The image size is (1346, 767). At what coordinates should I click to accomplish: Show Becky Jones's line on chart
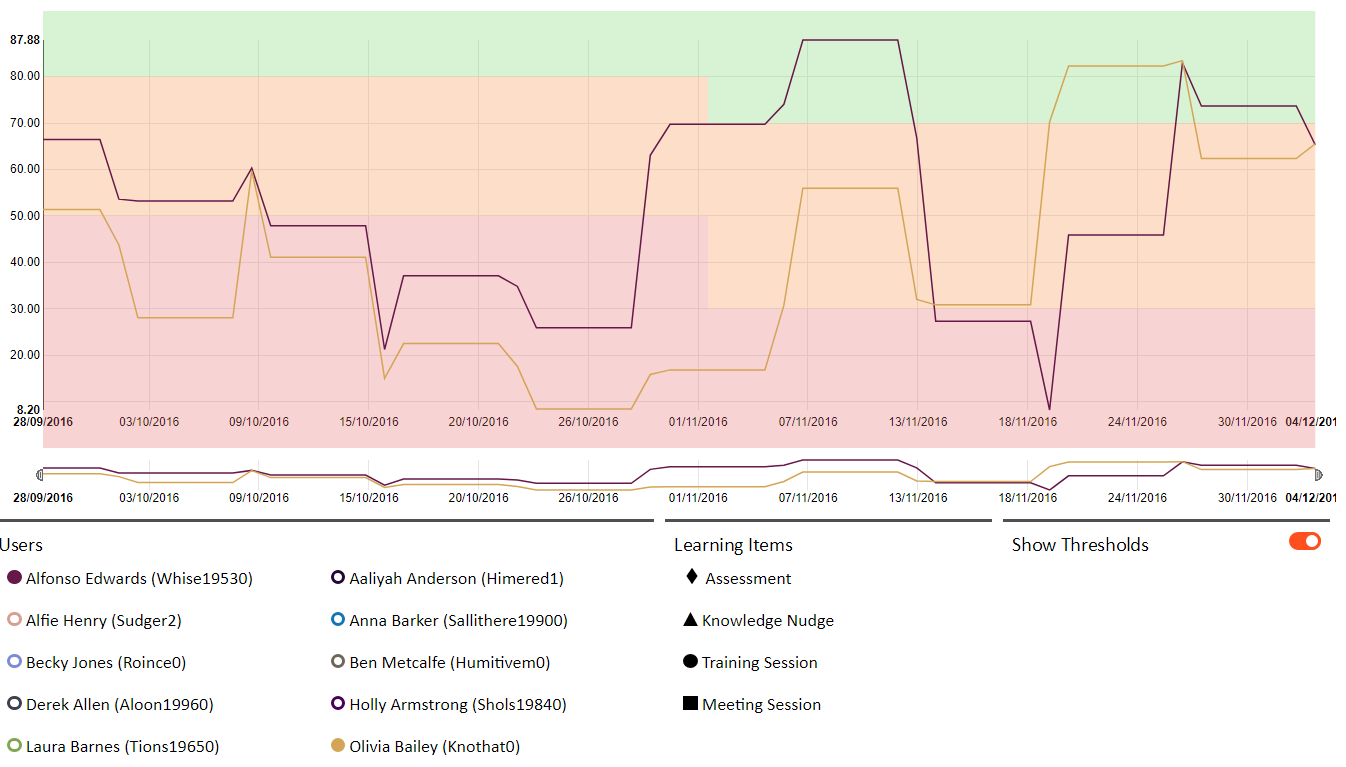[14, 662]
